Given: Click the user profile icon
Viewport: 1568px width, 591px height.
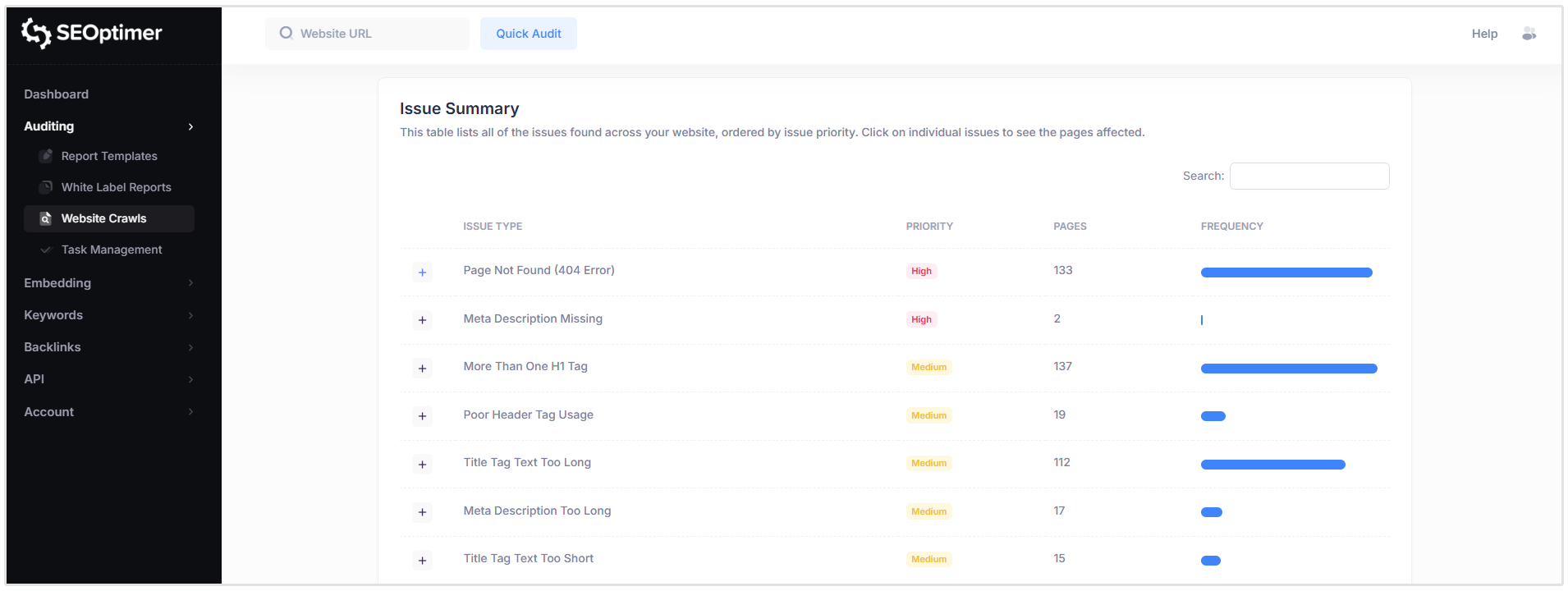Looking at the screenshot, I should pyautogui.click(x=1528, y=34).
